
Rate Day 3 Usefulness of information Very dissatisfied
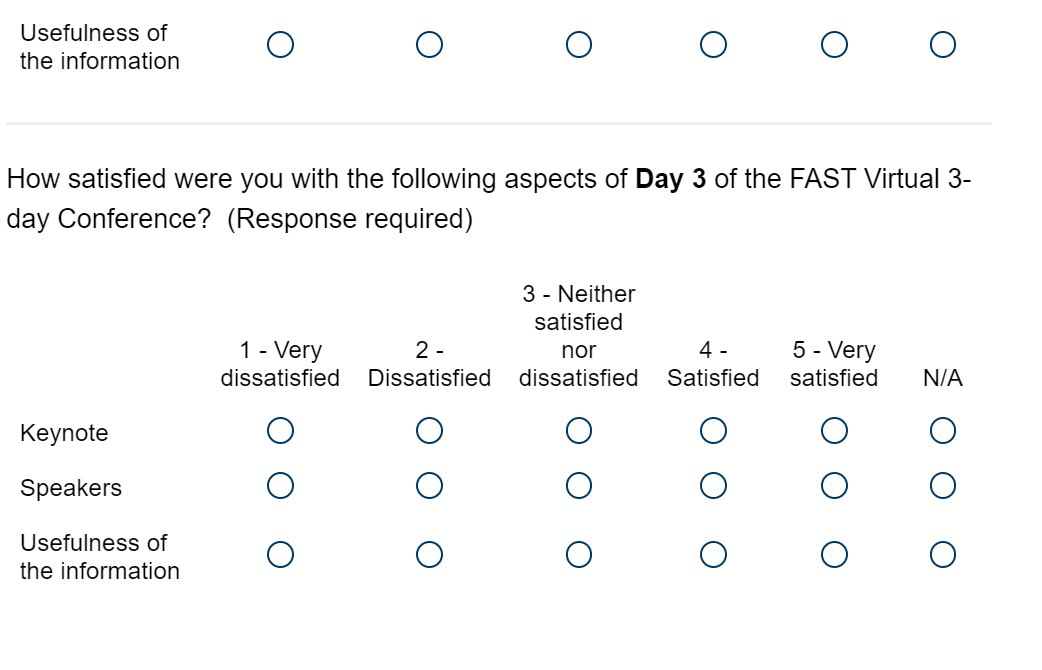click(x=280, y=554)
